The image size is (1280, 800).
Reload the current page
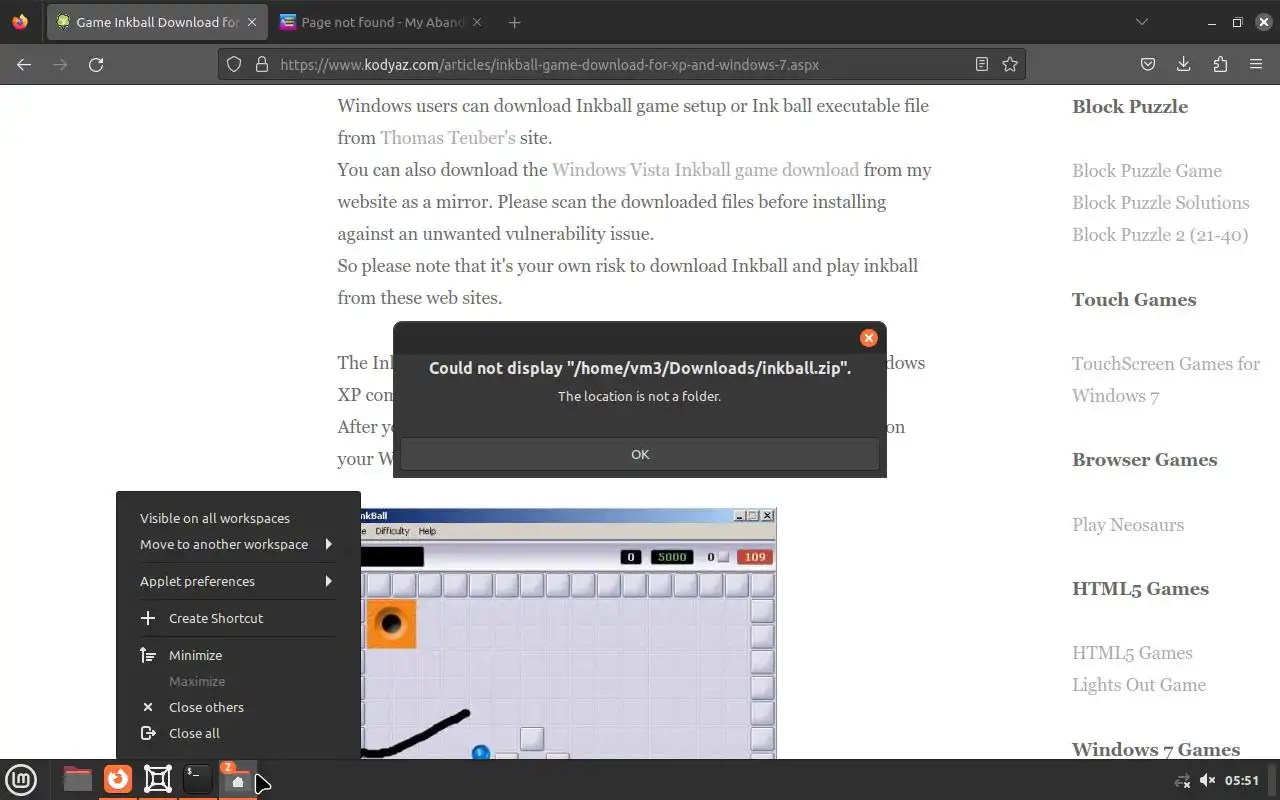96,64
